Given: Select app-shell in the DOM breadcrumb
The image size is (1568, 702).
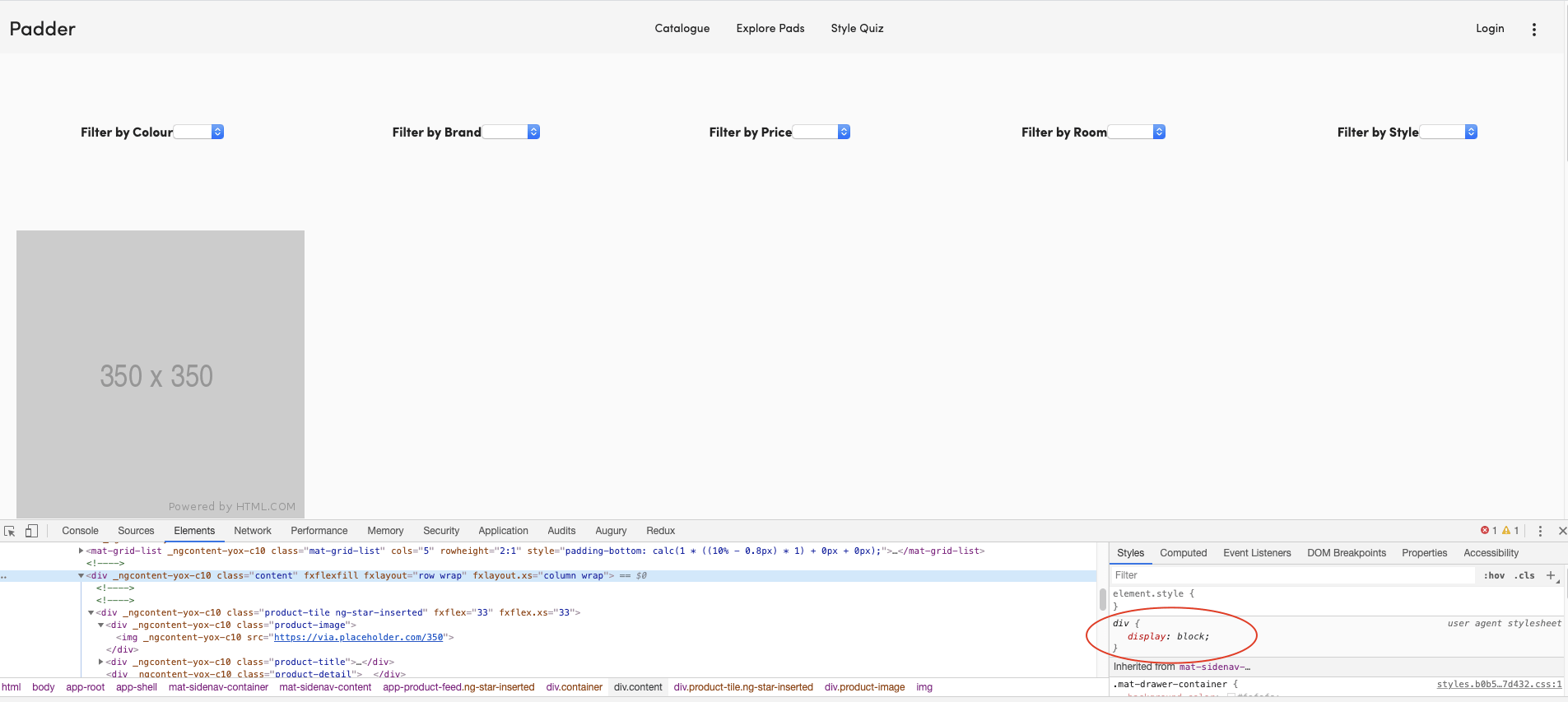Looking at the screenshot, I should pos(137,687).
